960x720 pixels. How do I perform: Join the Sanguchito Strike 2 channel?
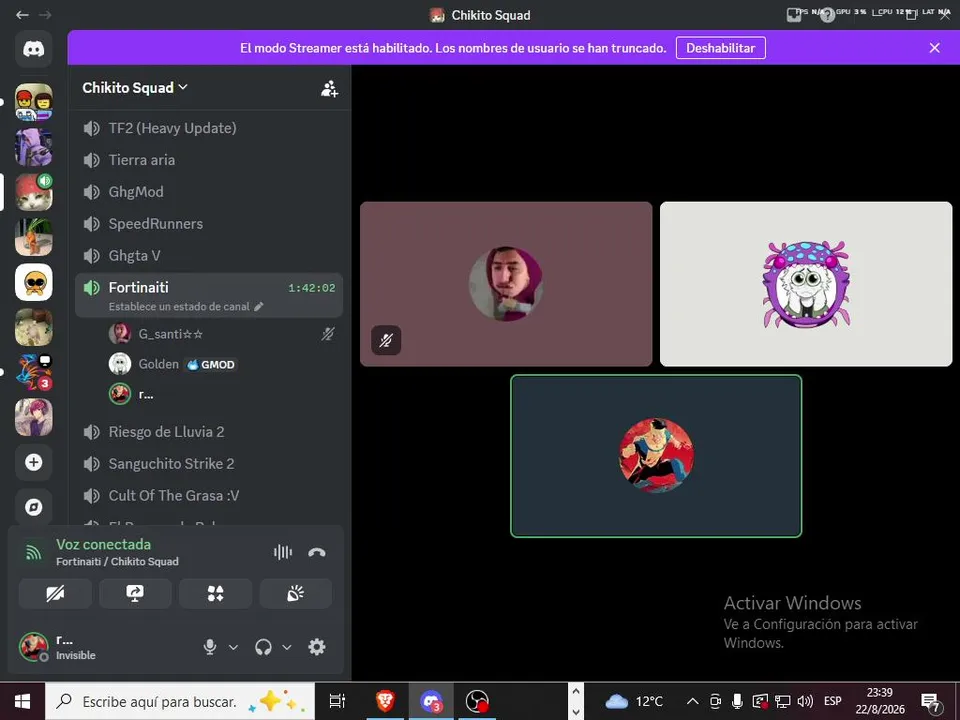[x=209, y=463]
